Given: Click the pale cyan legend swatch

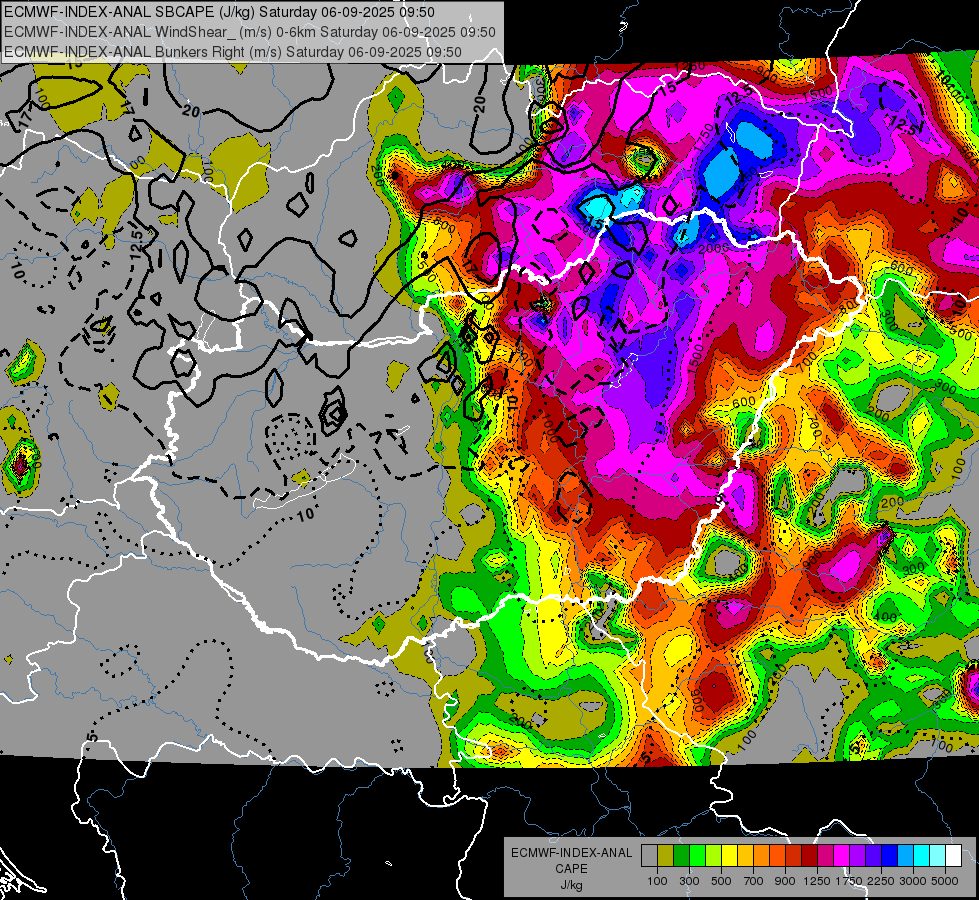Looking at the screenshot, I should (x=938, y=856).
